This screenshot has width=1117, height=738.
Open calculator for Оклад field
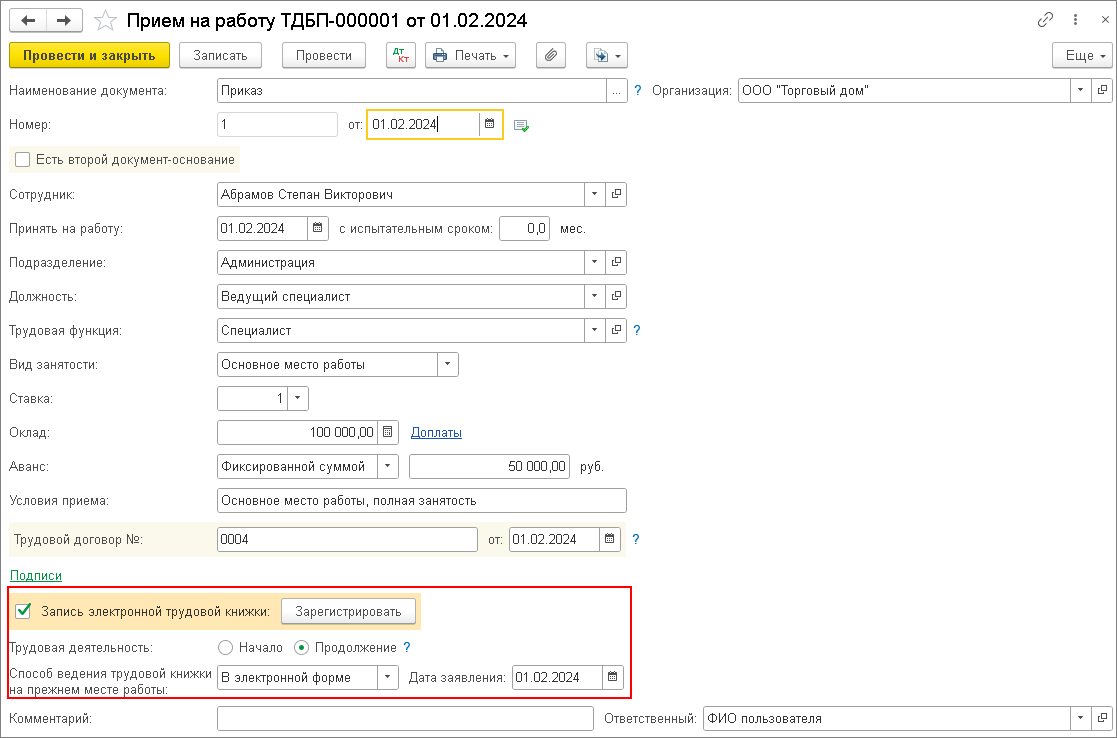point(388,432)
